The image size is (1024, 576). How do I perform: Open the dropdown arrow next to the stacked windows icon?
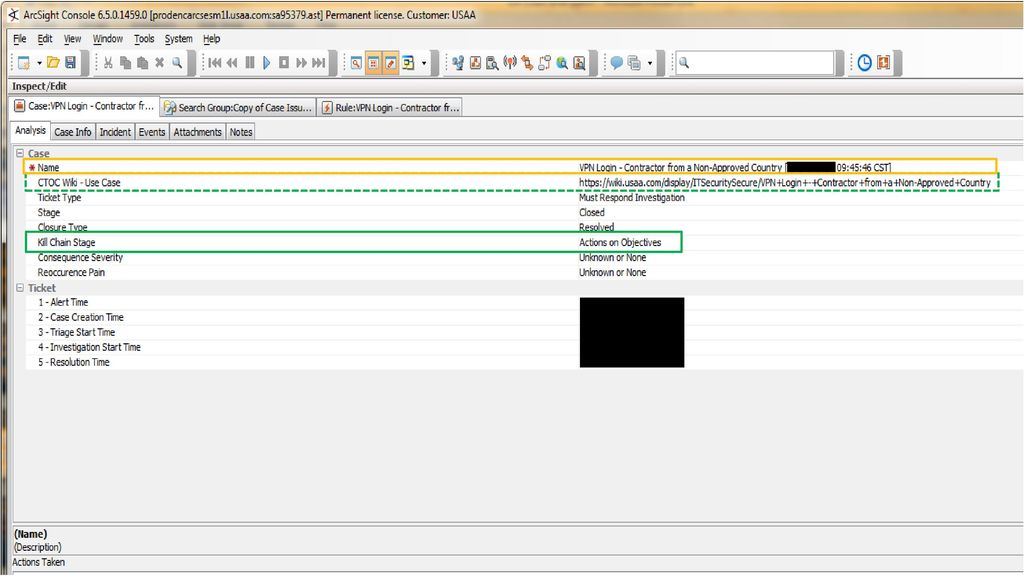(x=650, y=63)
